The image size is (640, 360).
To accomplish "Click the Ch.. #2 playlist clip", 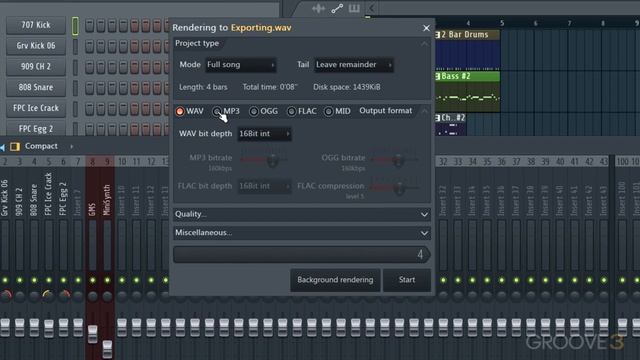I will click(x=451, y=124).
